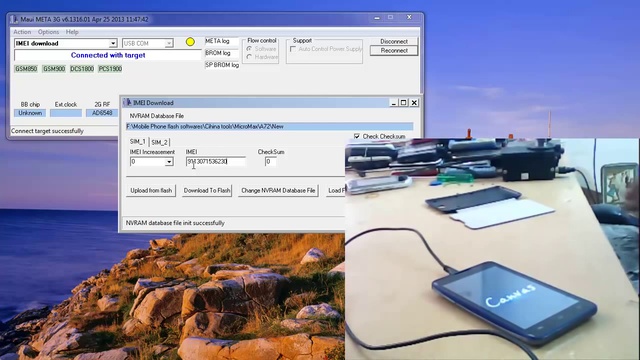
Task: Click the Disconnect button
Action: 394,41
